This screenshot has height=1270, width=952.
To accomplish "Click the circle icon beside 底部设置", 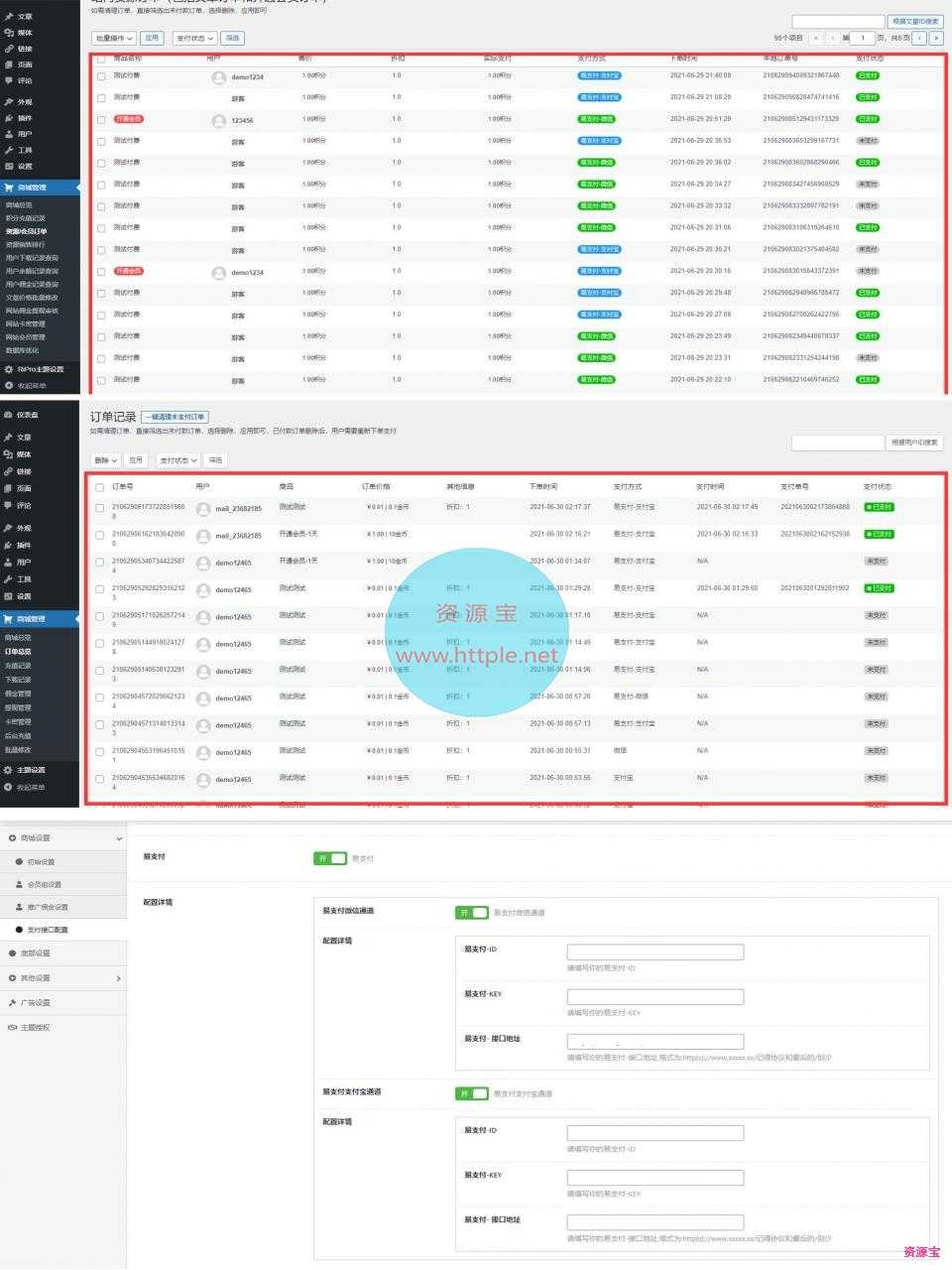I will tap(13, 952).
